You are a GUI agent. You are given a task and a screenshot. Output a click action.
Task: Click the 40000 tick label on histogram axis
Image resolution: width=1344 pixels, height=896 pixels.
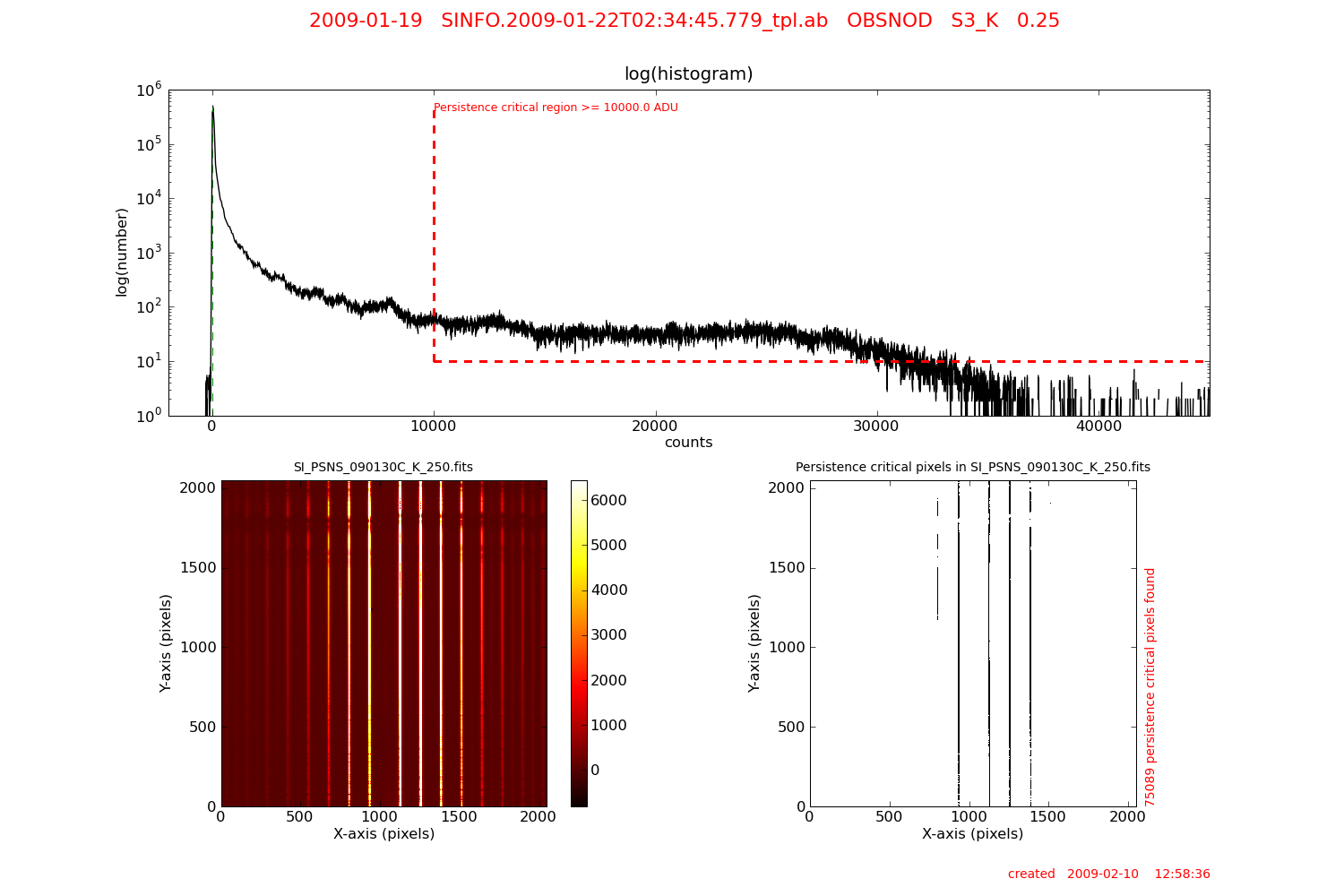[1098, 426]
